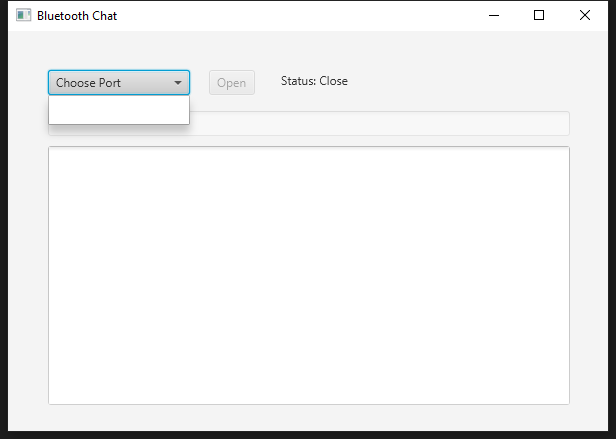Screen dimensions: 616x439
Task: Click the Bluetooth Chat title text
Action: pos(77,16)
